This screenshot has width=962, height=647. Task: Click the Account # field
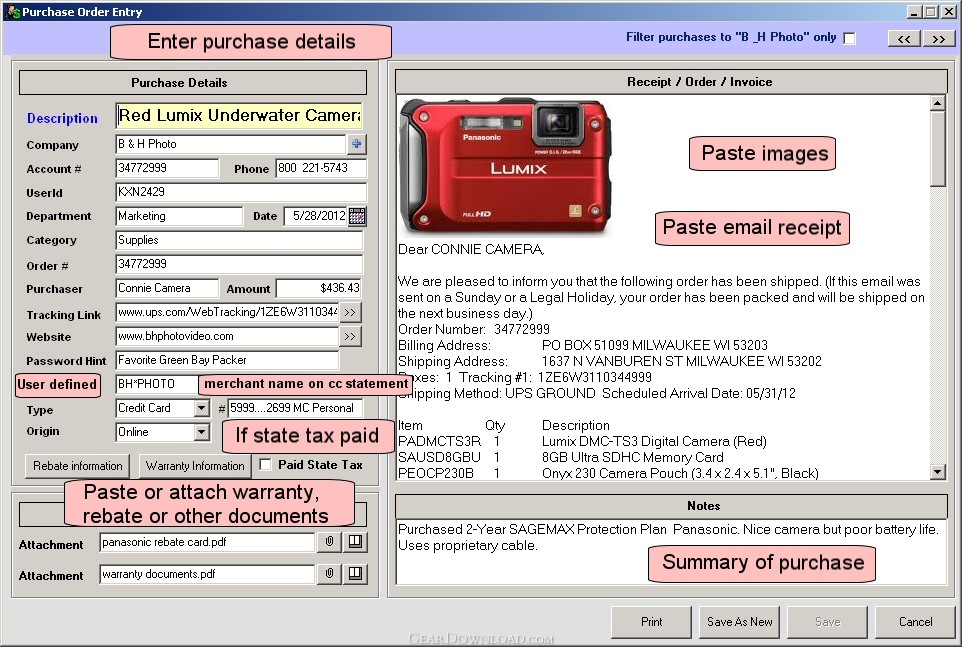(167, 168)
